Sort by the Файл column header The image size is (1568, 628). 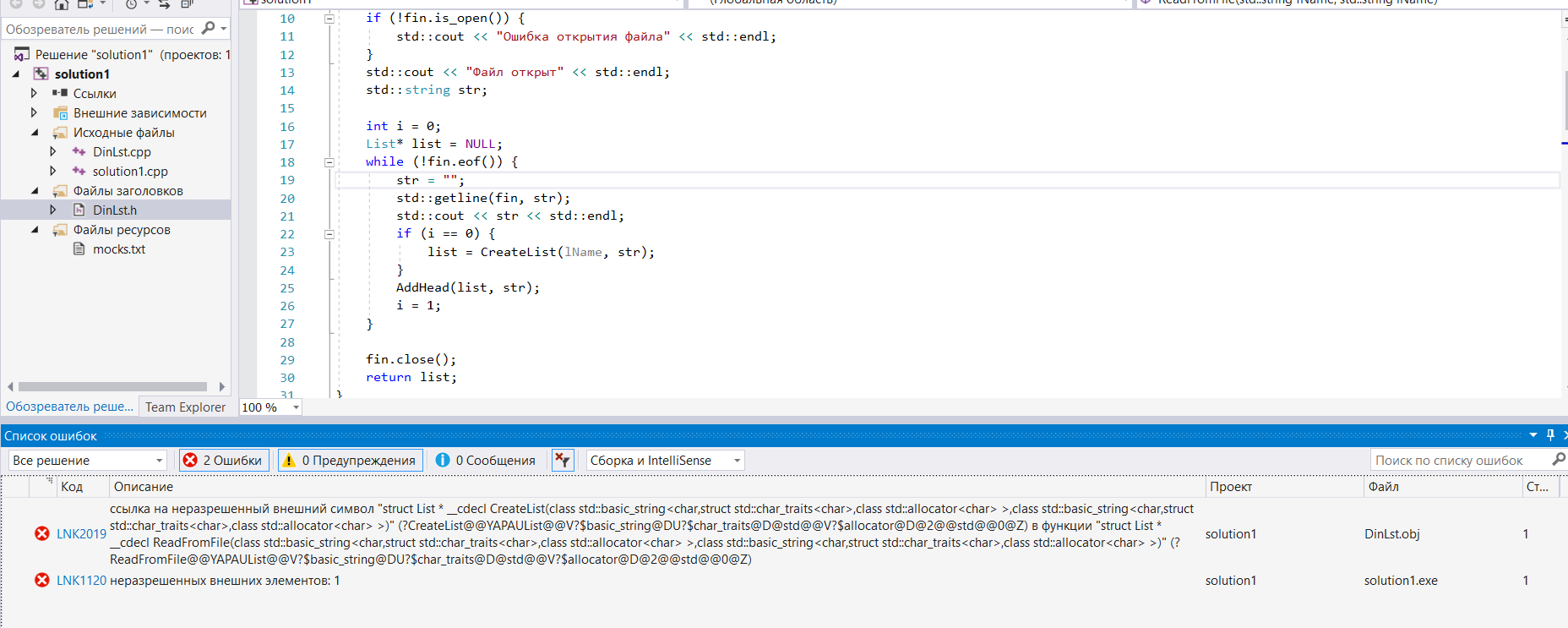coord(1442,486)
